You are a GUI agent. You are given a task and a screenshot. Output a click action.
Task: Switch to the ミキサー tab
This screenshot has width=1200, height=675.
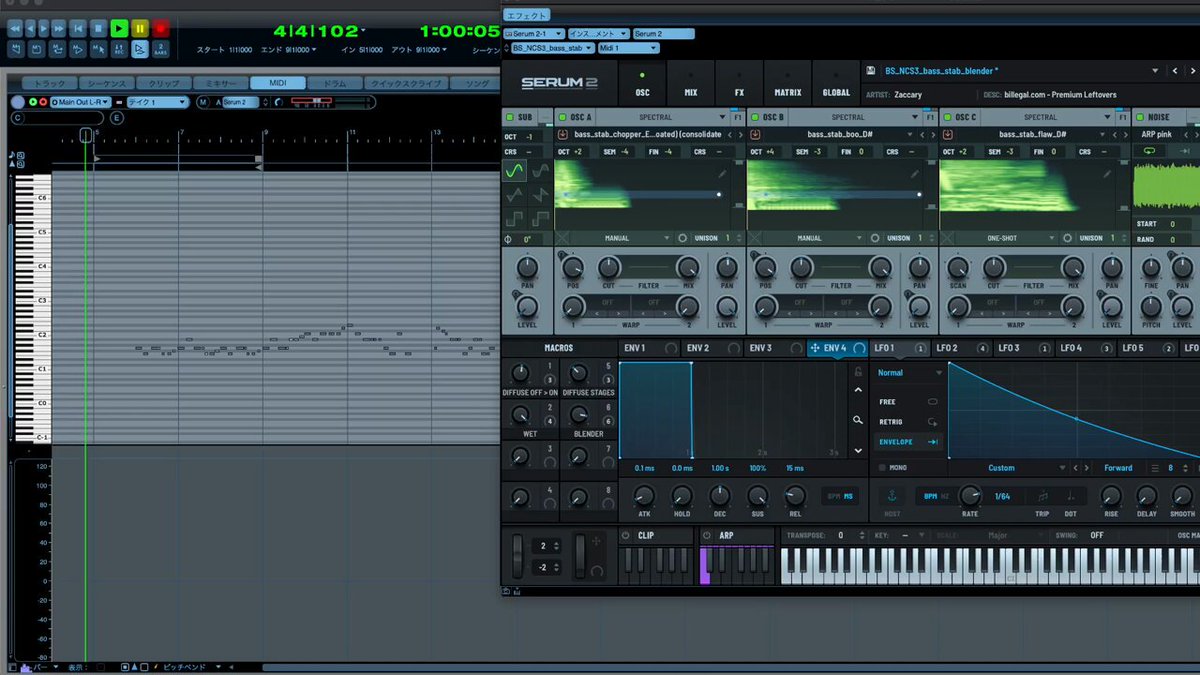click(x=220, y=84)
